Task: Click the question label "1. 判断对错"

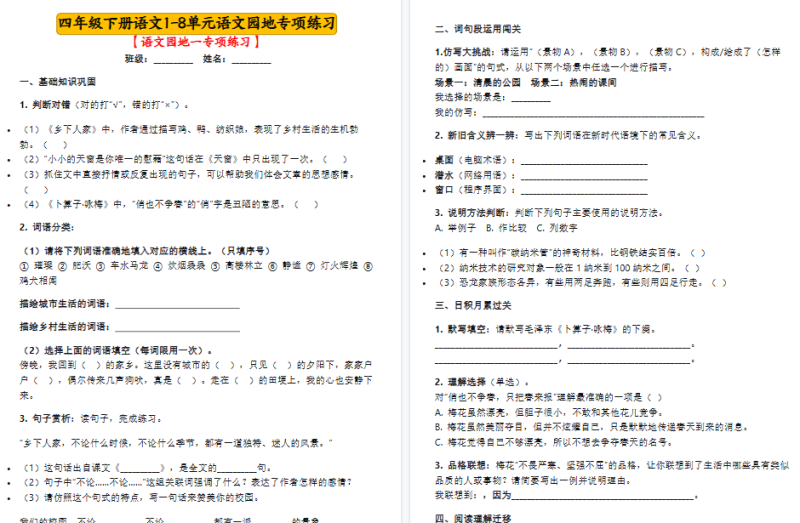Action: pyautogui.click(x=45, y=105)
